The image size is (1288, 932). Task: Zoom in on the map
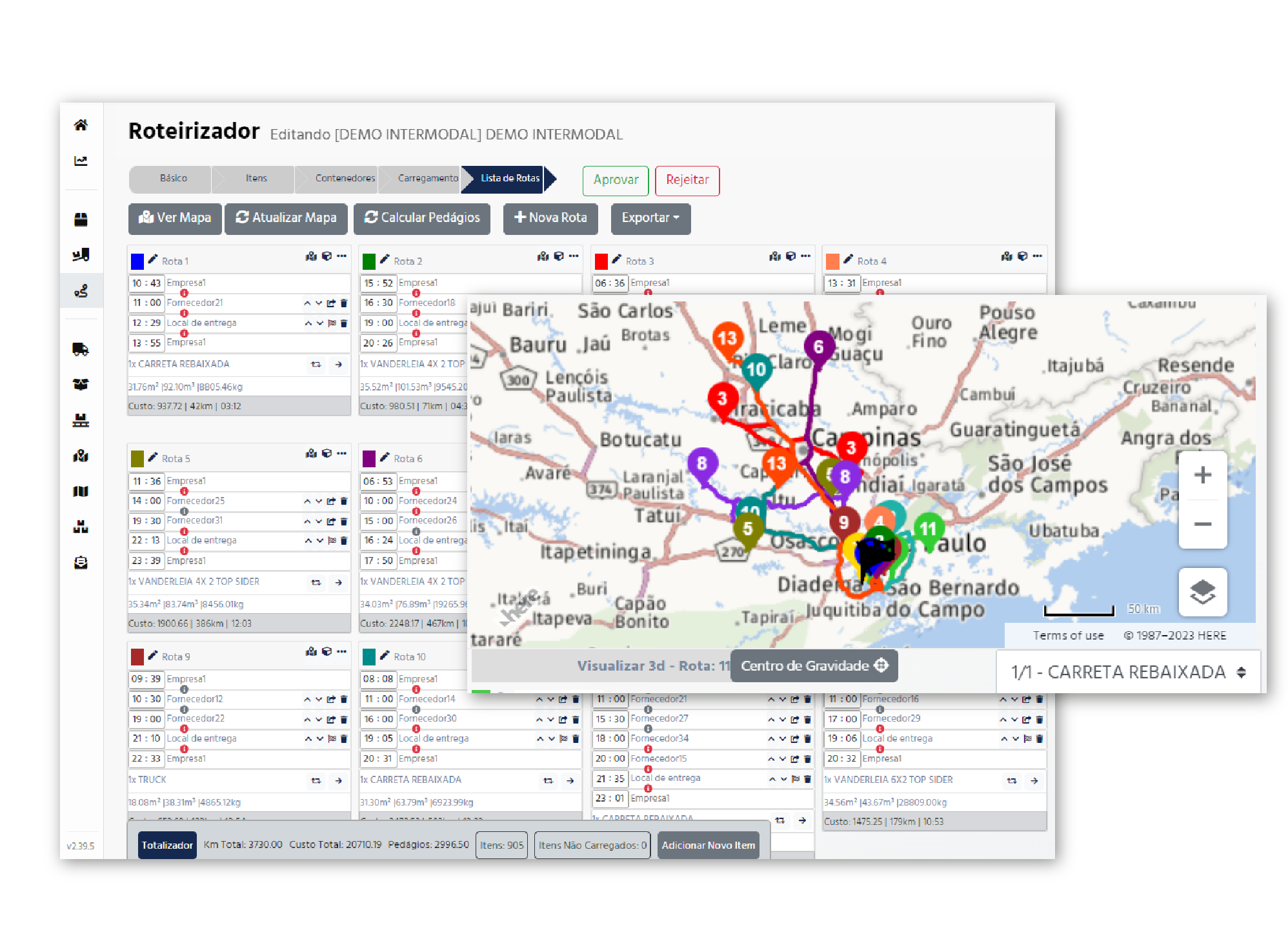click(x=1202, y=476)
